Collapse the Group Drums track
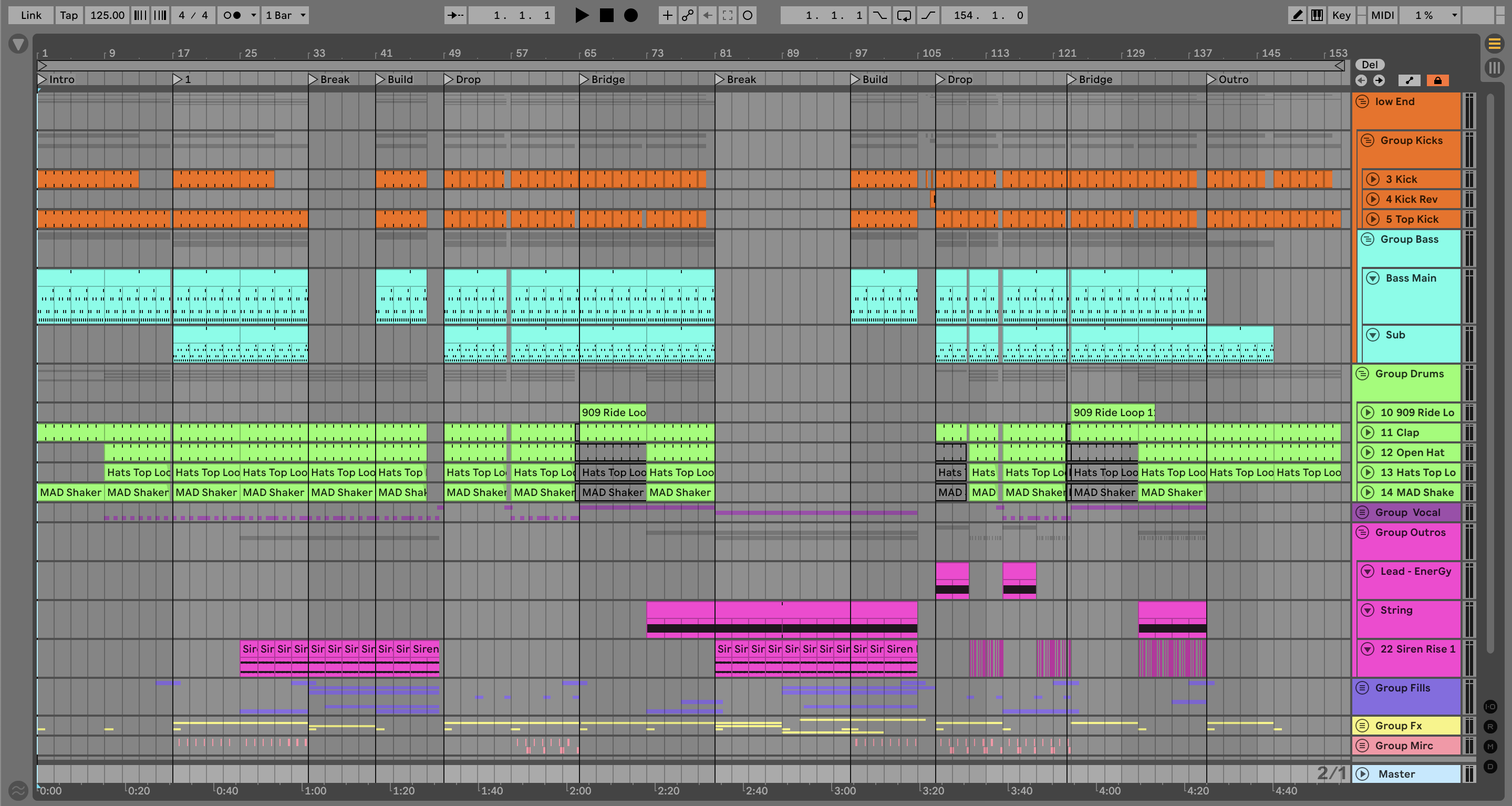 point(1362,374)
